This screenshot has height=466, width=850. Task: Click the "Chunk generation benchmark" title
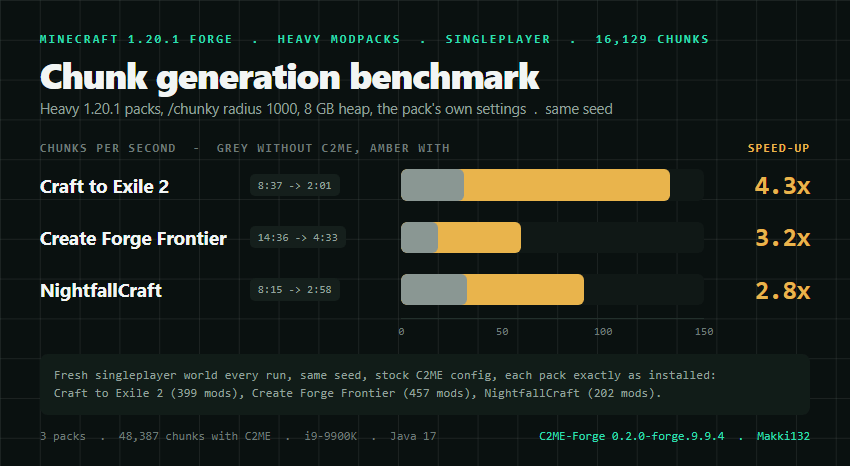[x=289, y=77]
